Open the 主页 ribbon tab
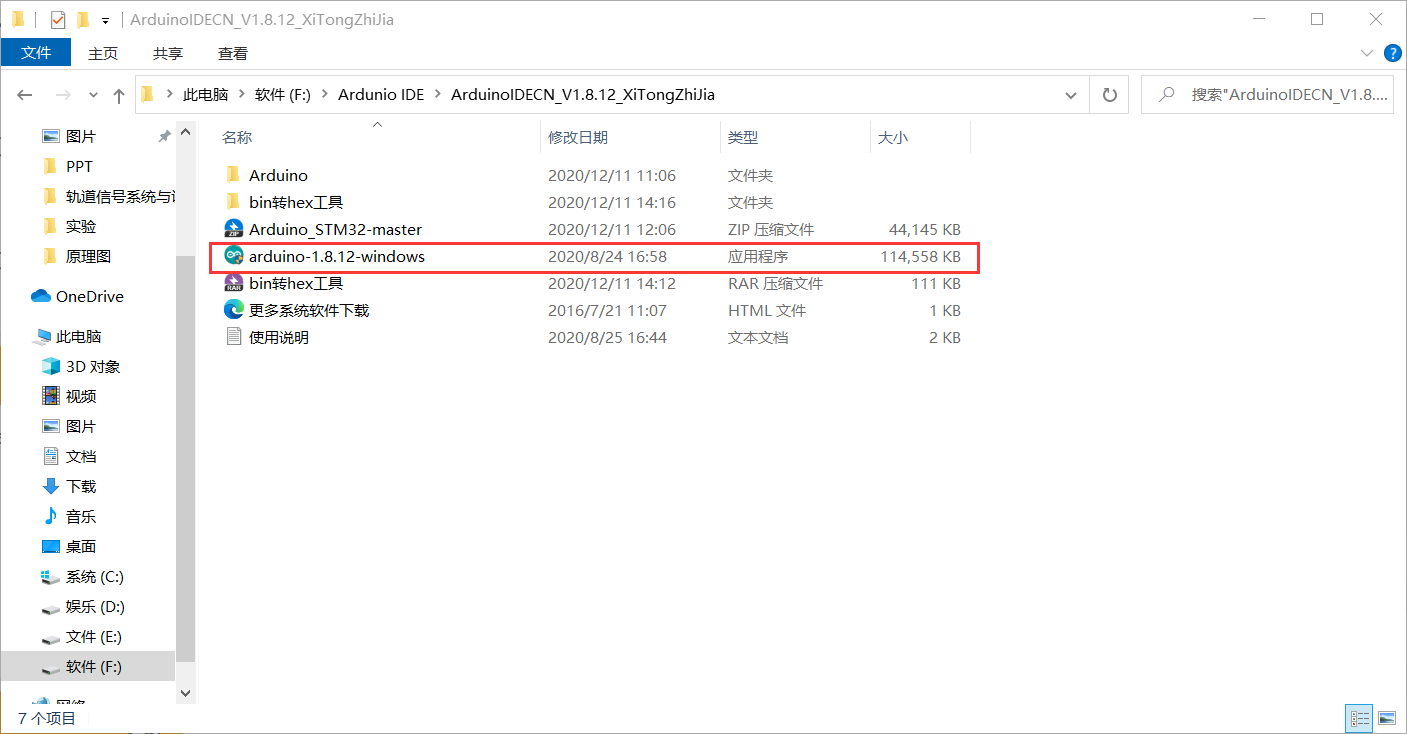The height and width of the screenshot is (734, 1407). [x=103, y=53]
